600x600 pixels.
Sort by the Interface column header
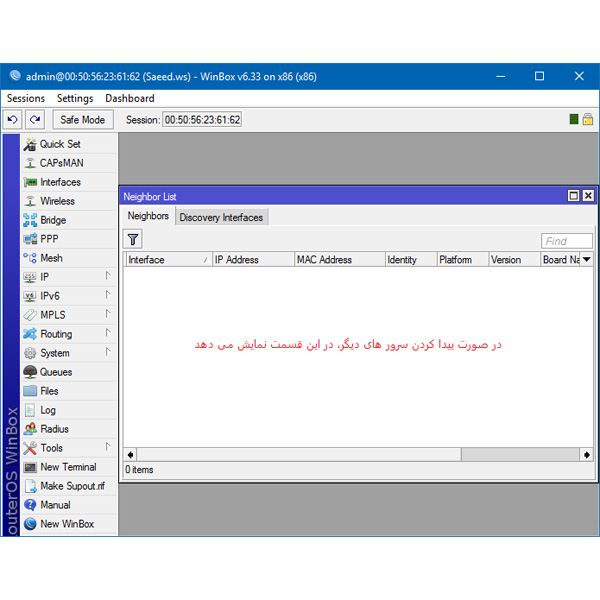[x=168, y=259]
